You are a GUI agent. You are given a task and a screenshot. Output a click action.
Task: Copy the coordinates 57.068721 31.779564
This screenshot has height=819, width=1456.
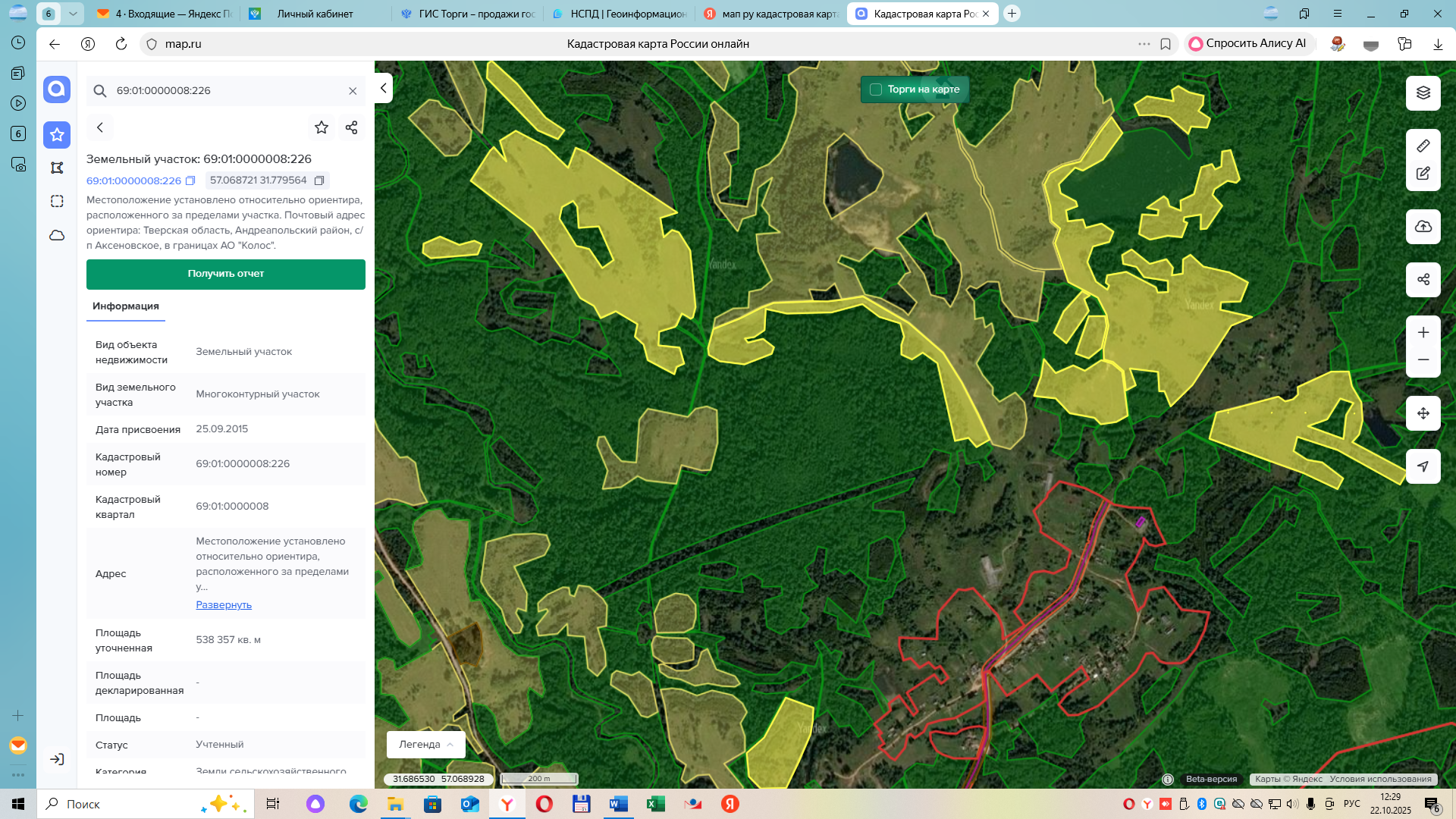click(319, 180)
